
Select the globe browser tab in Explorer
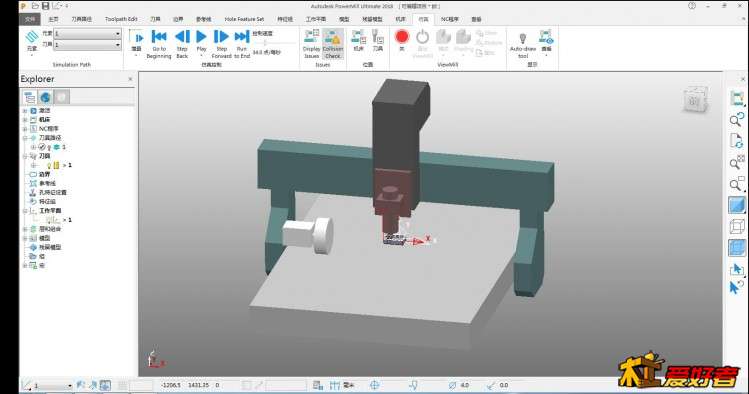point(45,97)
